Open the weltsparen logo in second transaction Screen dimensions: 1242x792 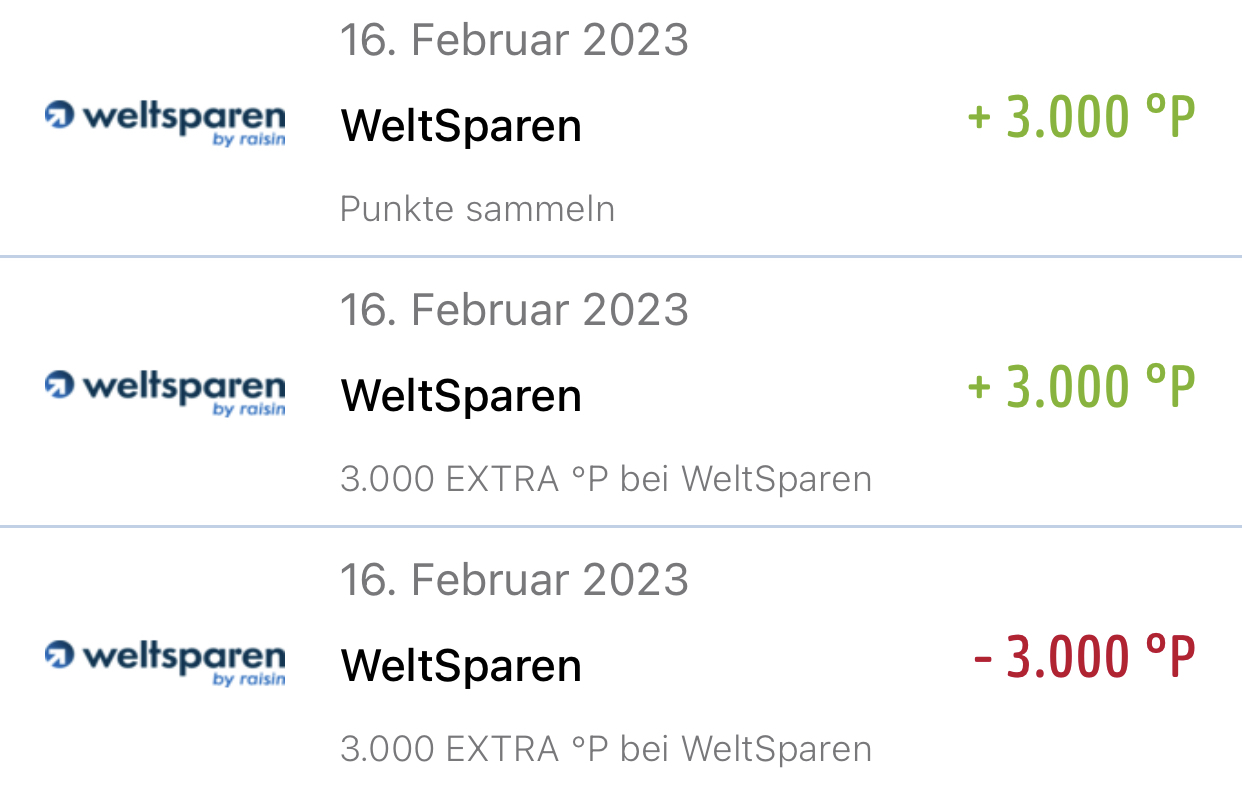(165, 393)
